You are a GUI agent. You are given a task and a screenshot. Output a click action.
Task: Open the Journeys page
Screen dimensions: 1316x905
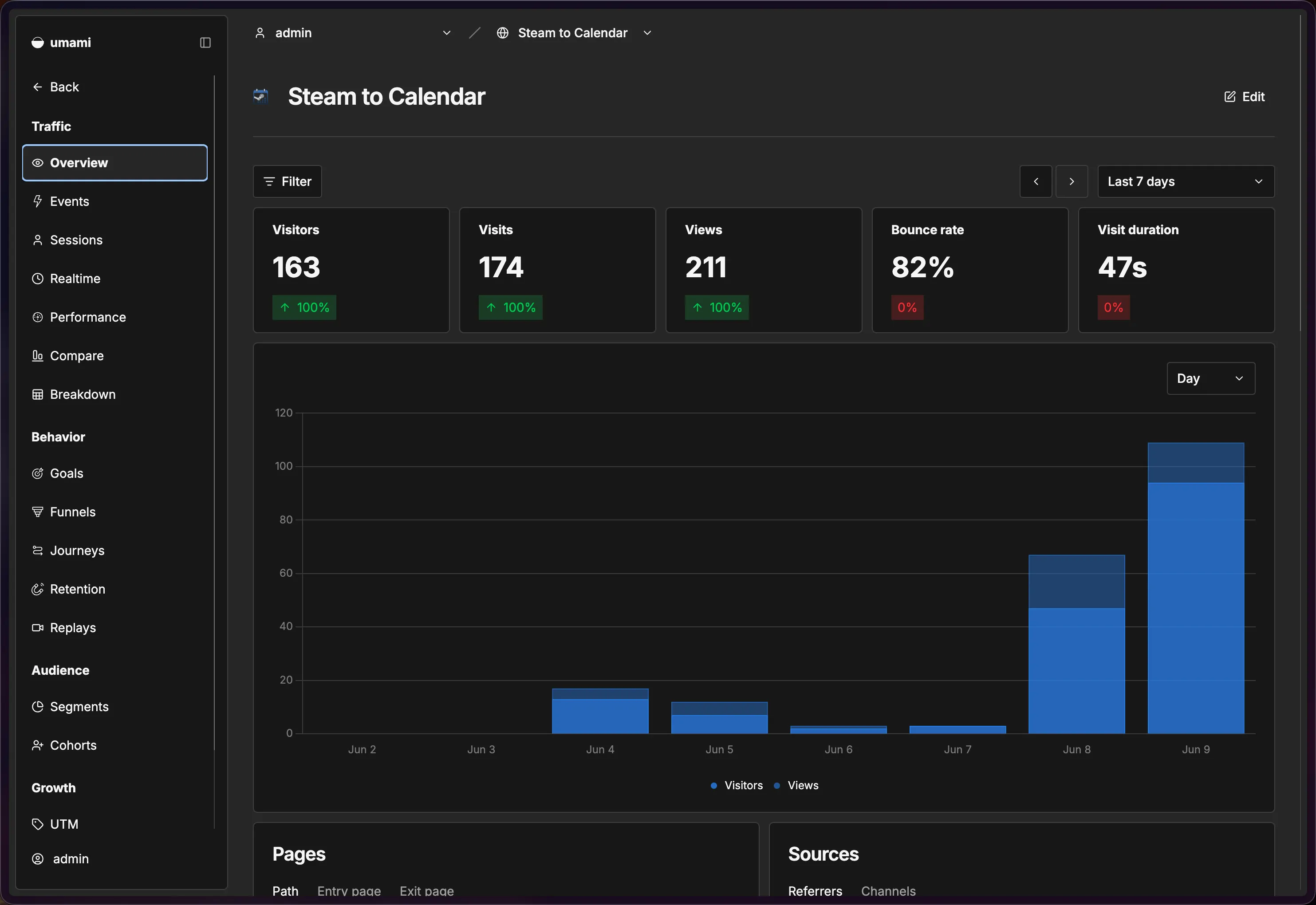tap(115, 551)
